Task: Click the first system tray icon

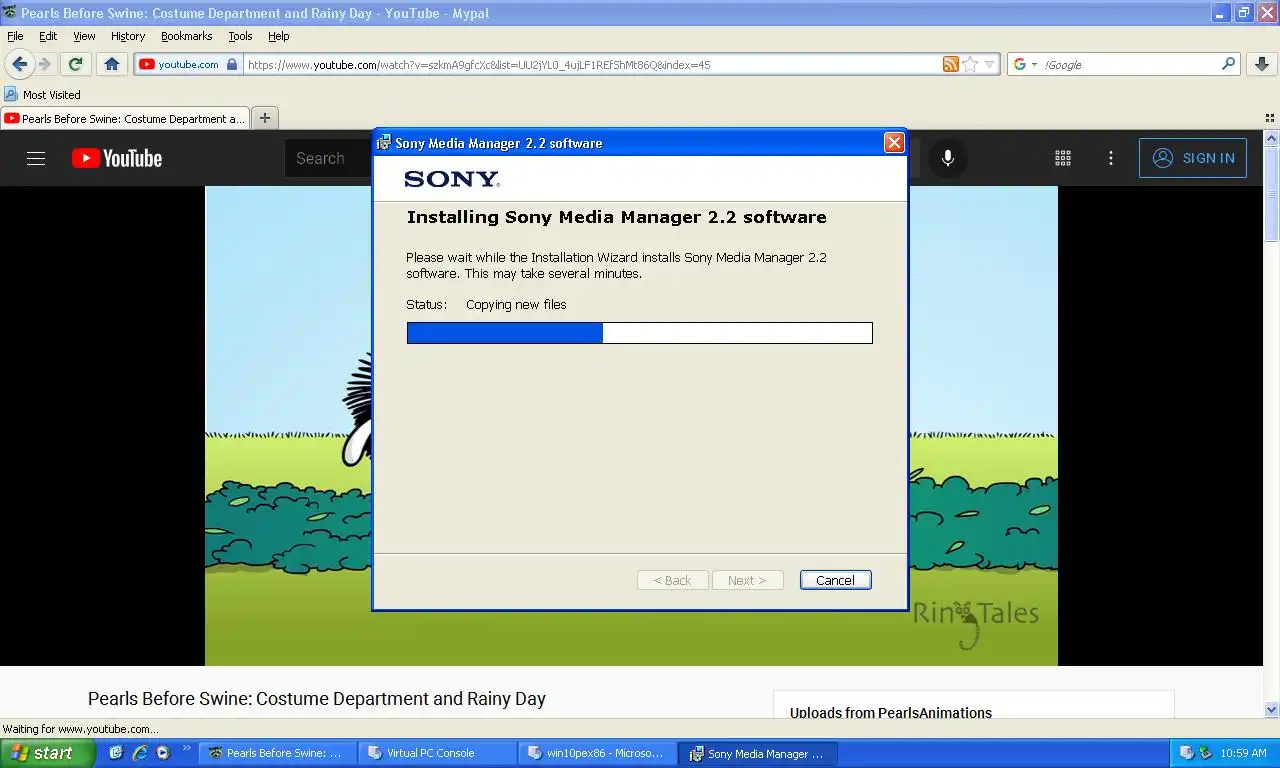Action: tap(1186, 753)
